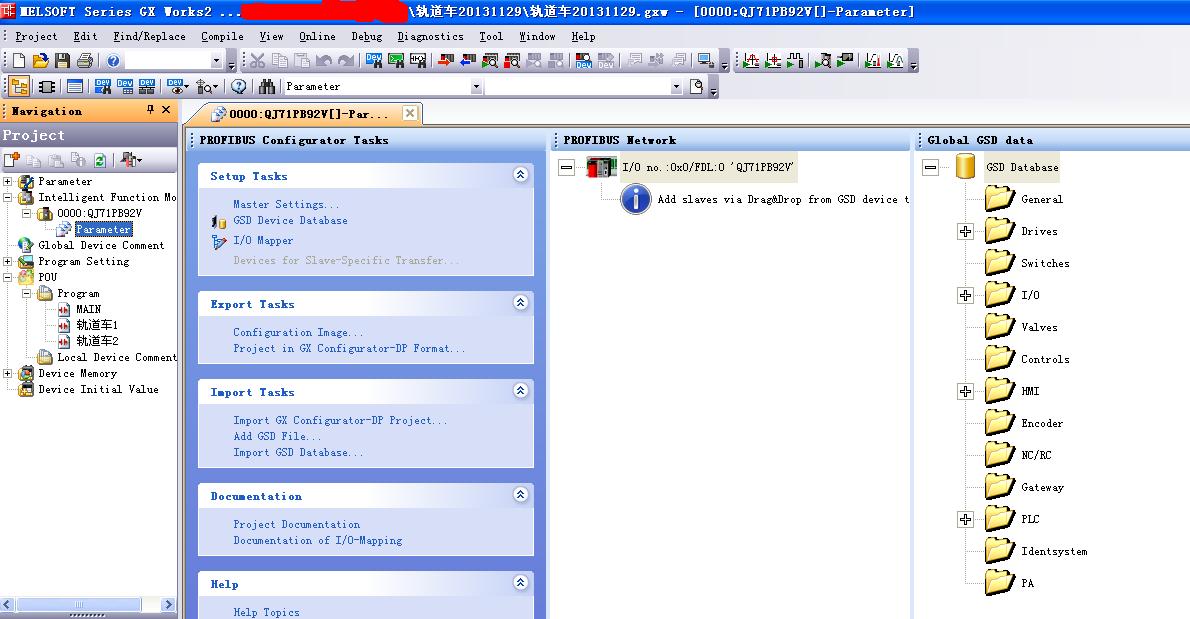Click the Print toolbar icon

[x=85, y=61]
